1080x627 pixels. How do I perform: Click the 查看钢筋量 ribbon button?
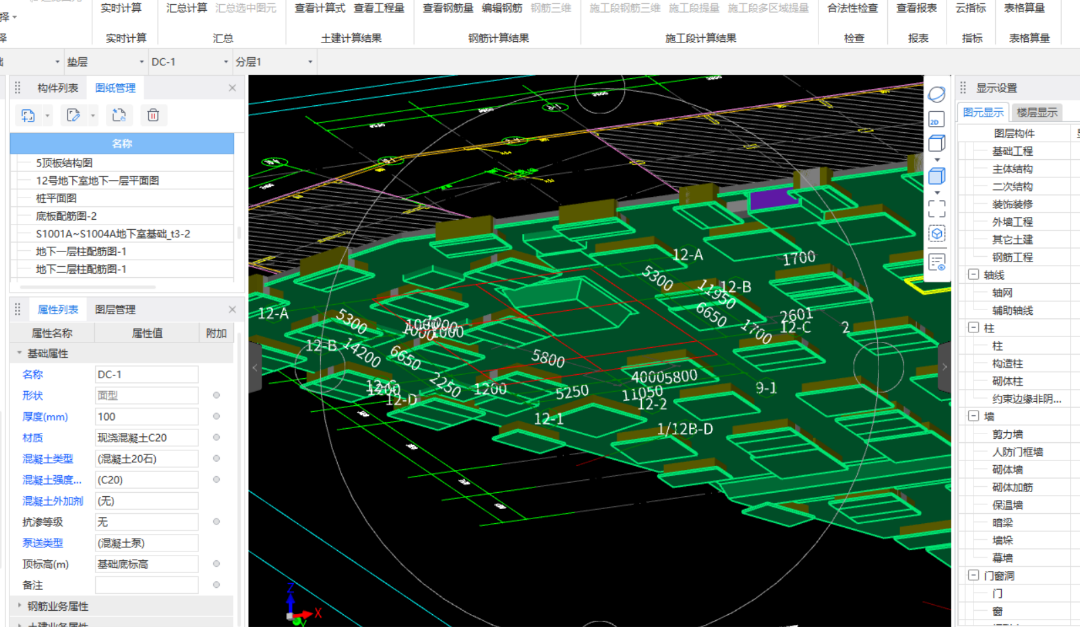(x=448, y=8)
